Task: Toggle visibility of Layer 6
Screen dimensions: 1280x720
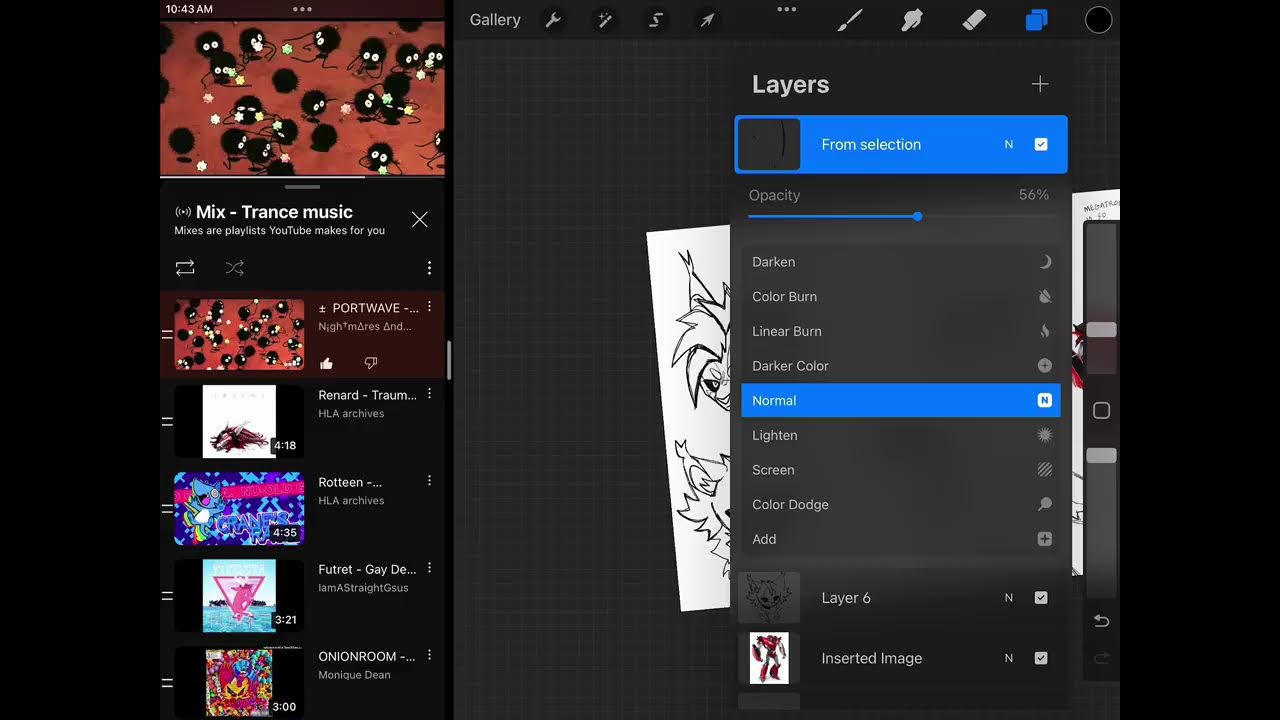Action: point(1041,598)
